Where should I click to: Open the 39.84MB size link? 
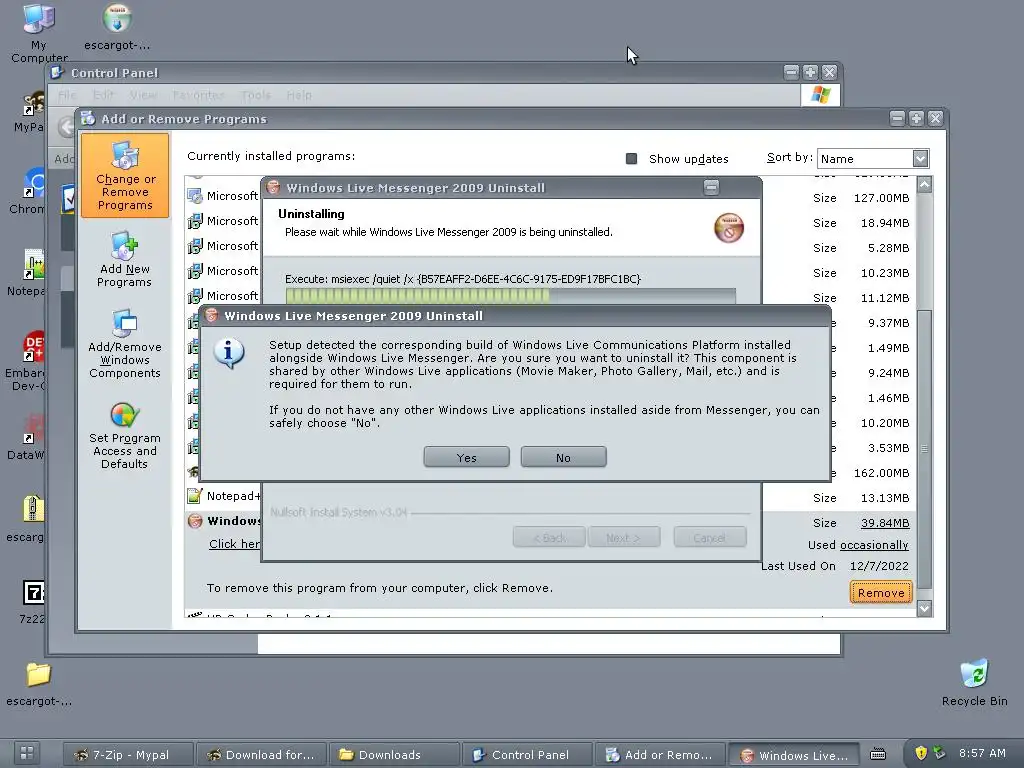pyautogui.click(x=885, y=523)
